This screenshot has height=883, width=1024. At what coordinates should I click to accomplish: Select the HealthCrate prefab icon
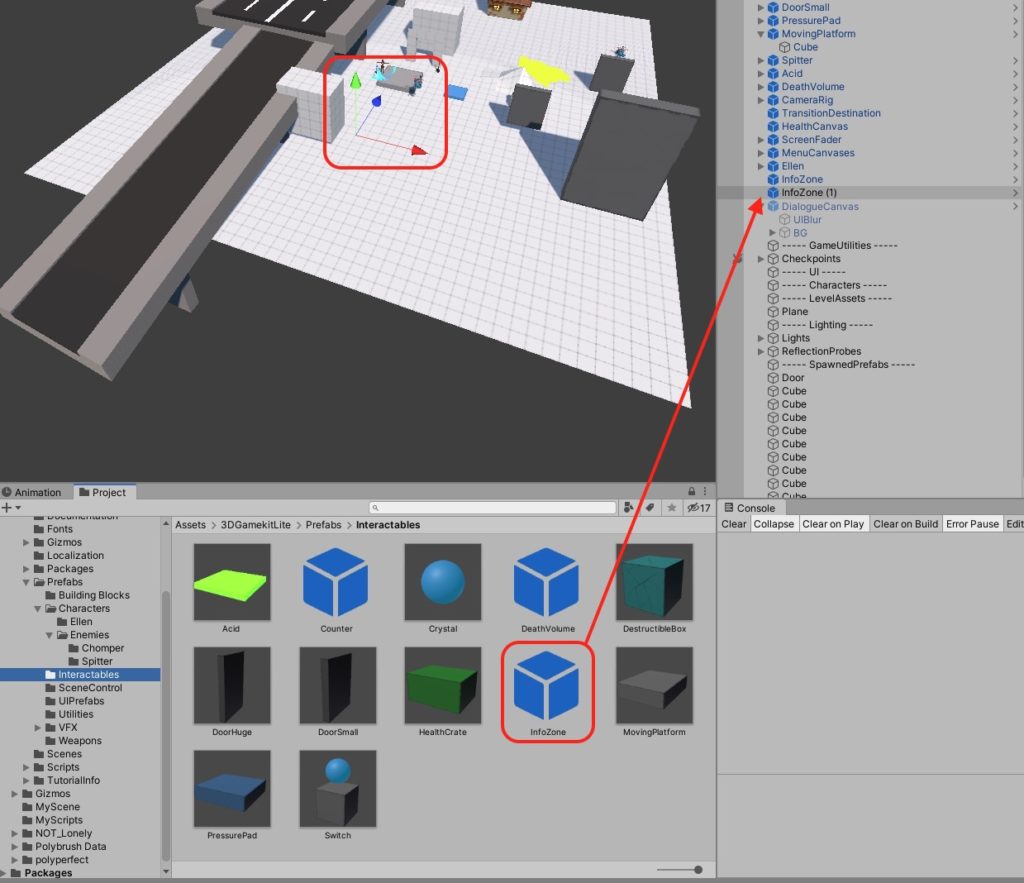[x=442, y=686]
